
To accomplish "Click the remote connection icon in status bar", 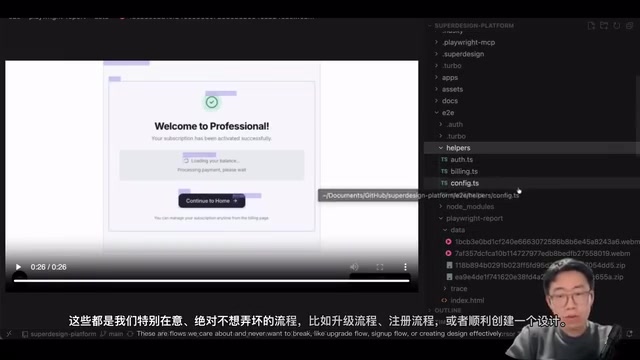I will click(x=9, y=334).
